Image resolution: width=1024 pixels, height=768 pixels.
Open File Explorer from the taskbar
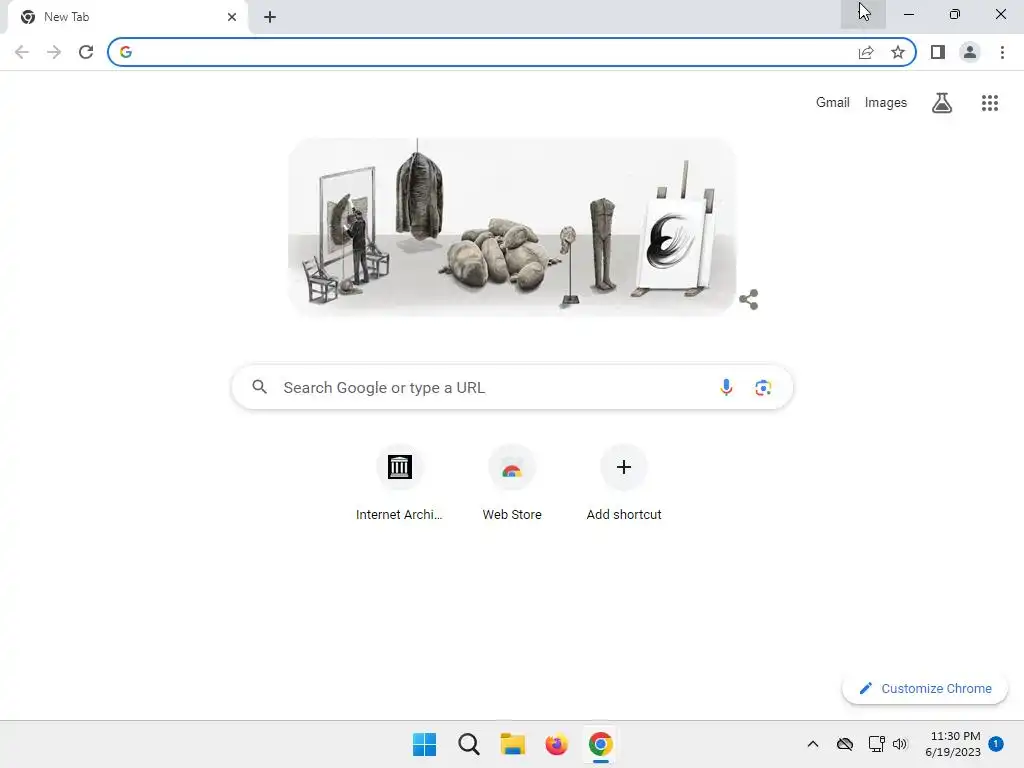pyautogui.click(x=513, y=744)
